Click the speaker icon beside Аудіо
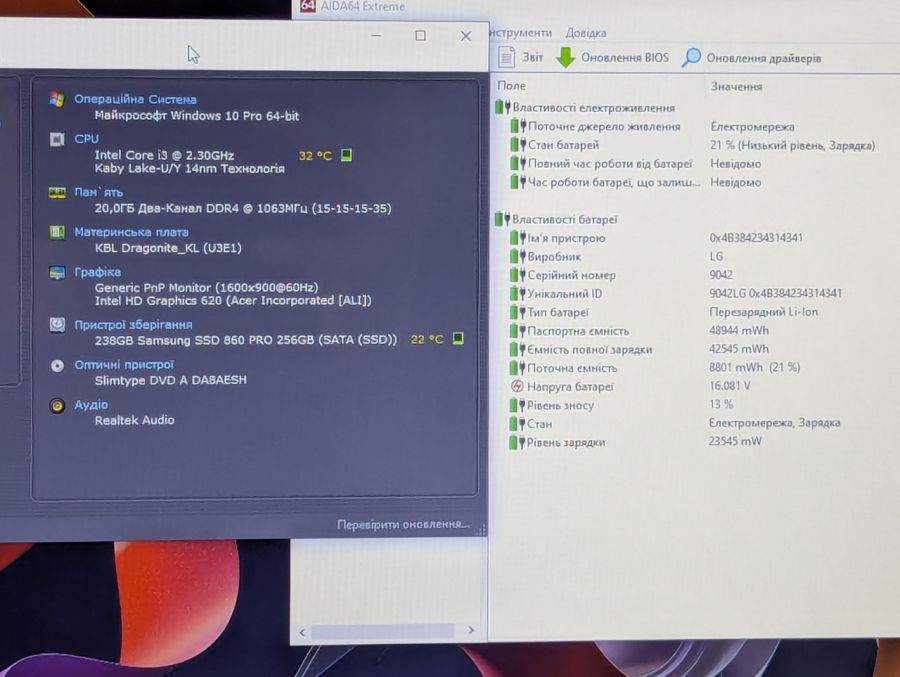The width and height of the screenshot is (900, 677). pyautogui.click(x=57, y=405)
